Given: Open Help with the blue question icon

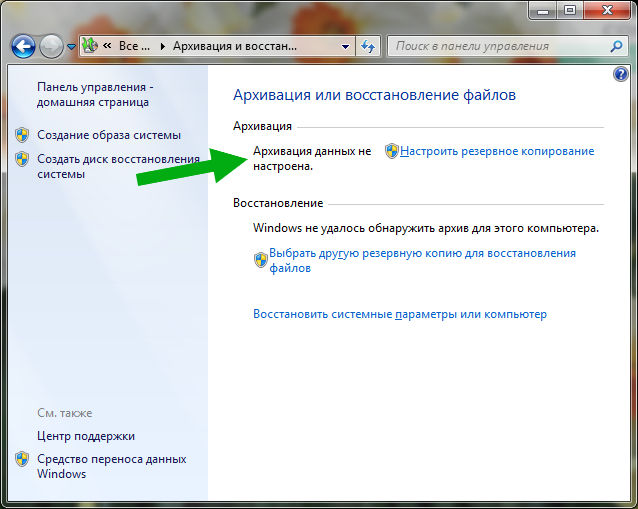Looking at the screenshot, I should point(621,74).
